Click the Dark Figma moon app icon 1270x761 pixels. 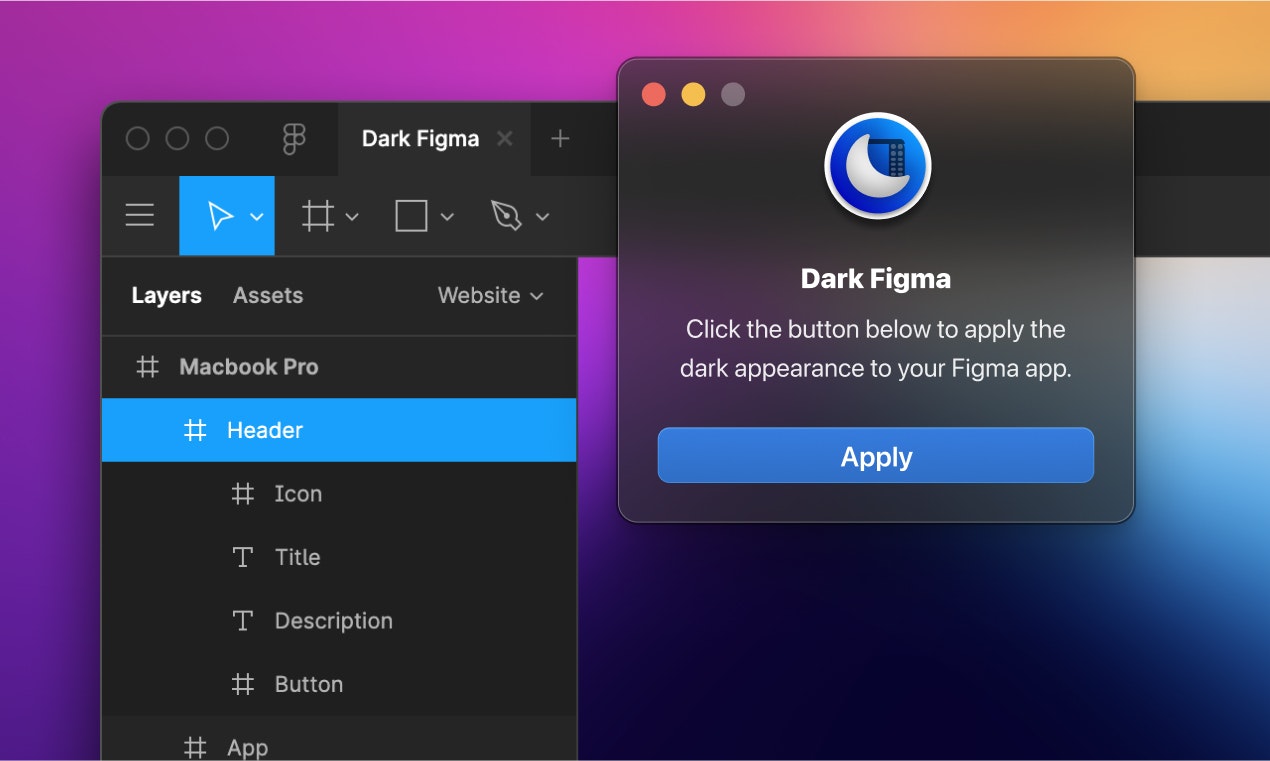876,166
